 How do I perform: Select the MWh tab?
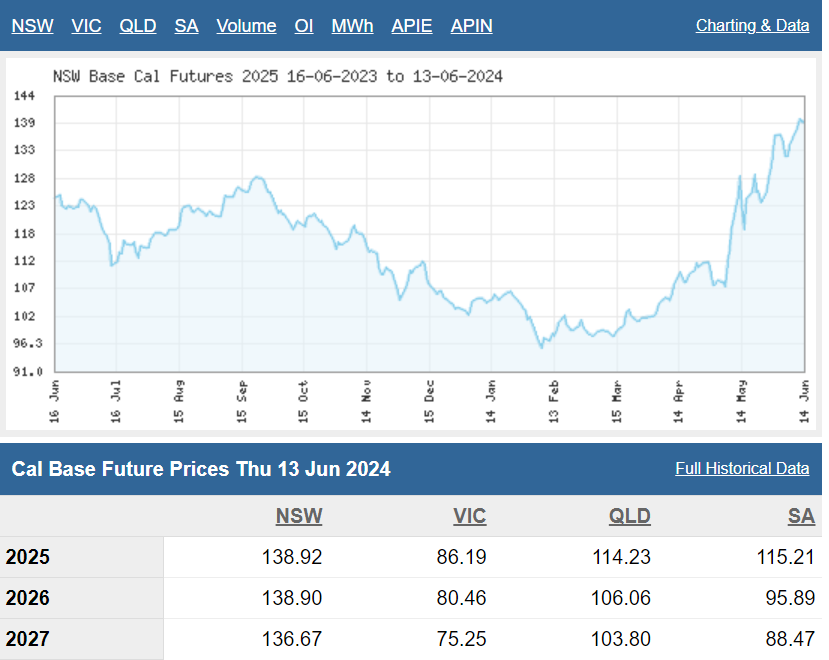pyautogui.click(x=352, y=26)
